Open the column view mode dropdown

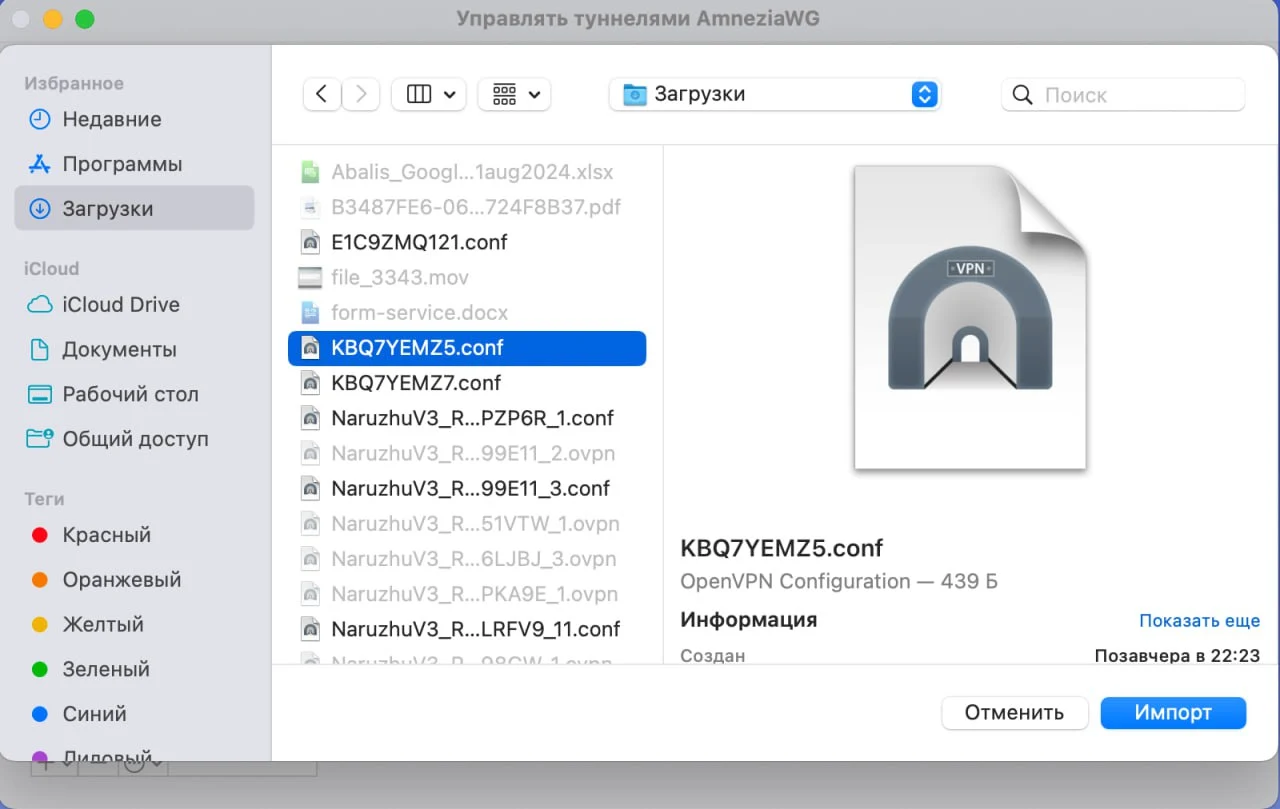coord(429,94)
